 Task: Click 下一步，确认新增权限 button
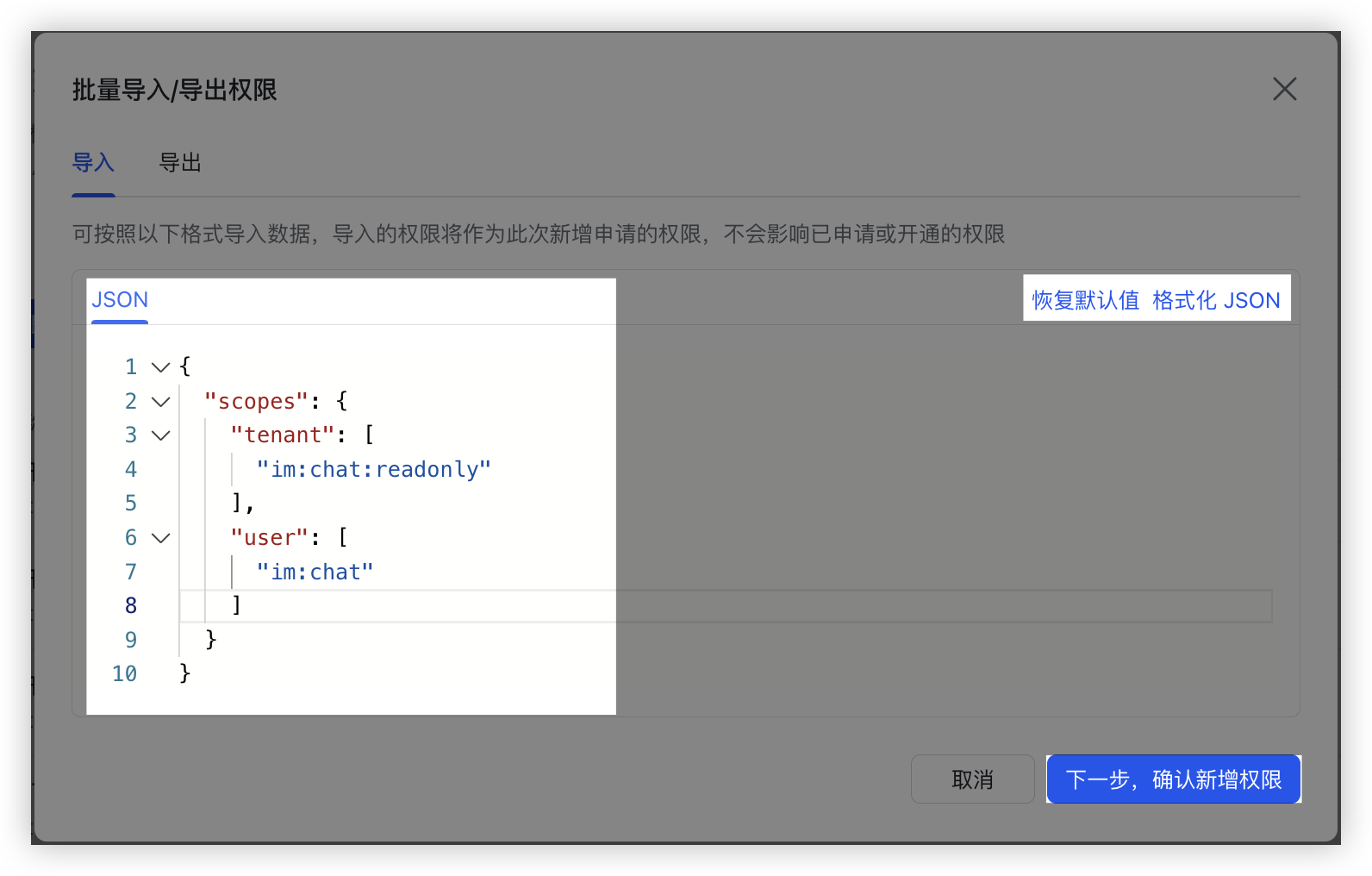(1173, 779)
